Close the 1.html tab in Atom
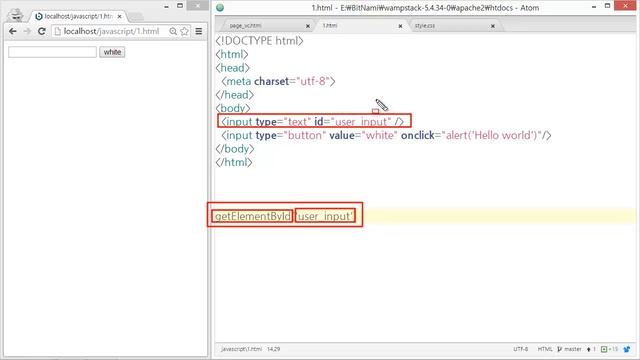 point(400,26)
